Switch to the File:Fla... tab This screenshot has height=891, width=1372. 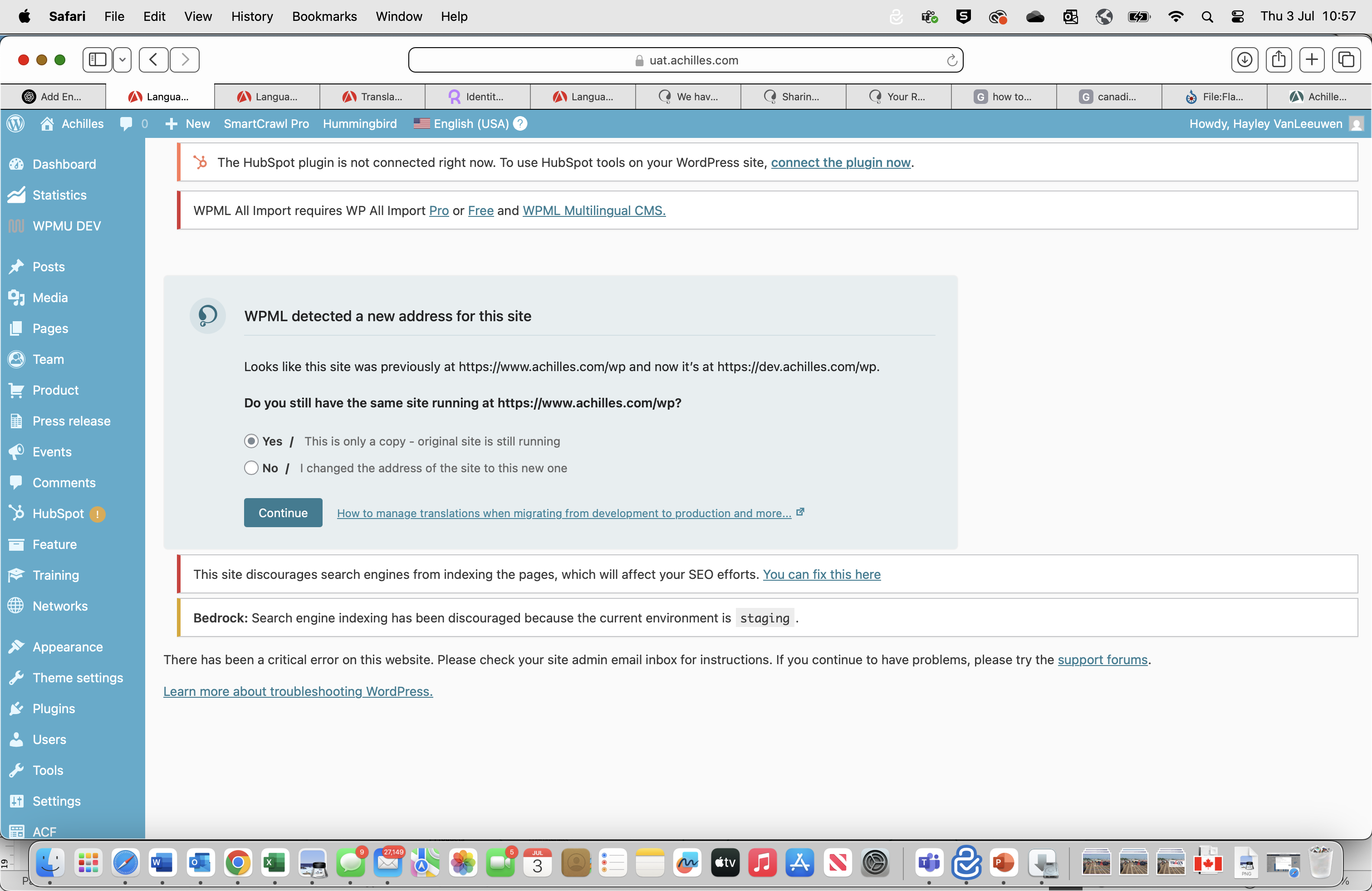(x=1214, y=96)
